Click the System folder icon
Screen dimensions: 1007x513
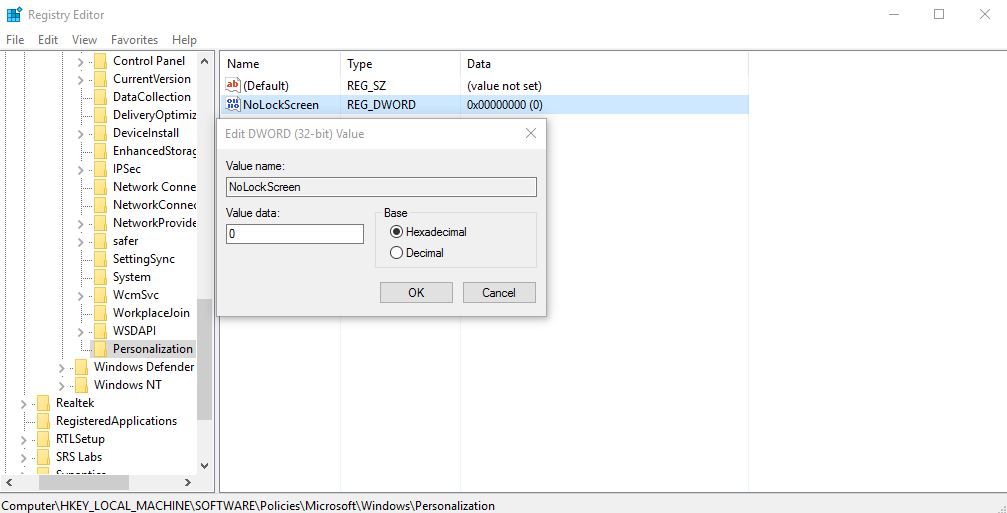click(100, 277)
